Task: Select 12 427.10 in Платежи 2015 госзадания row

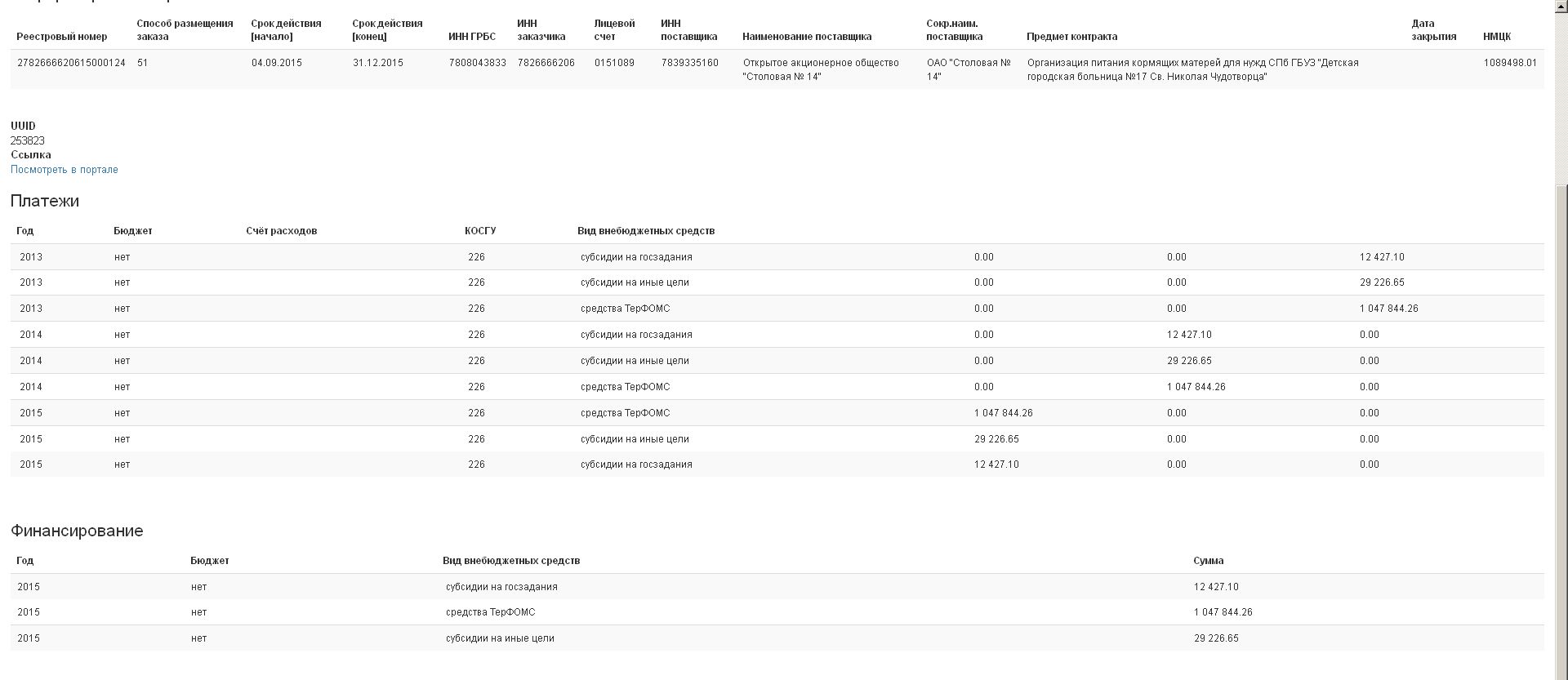Action: tap(996, 464)
